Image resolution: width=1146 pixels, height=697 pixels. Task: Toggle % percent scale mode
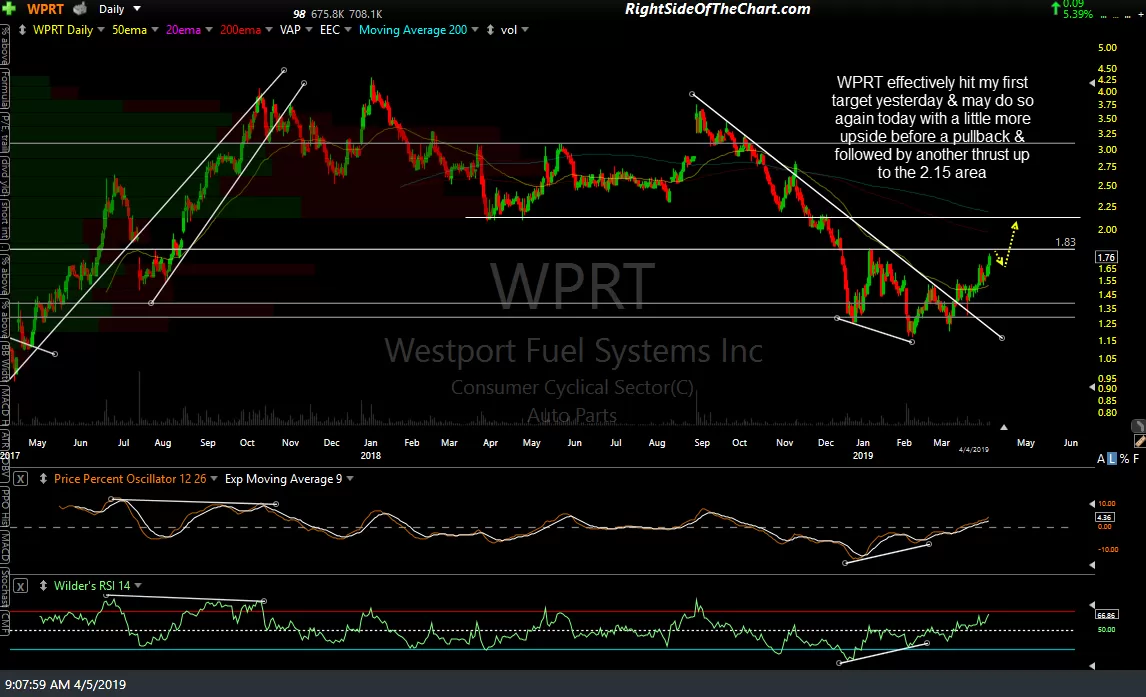tap(1123, 459)
